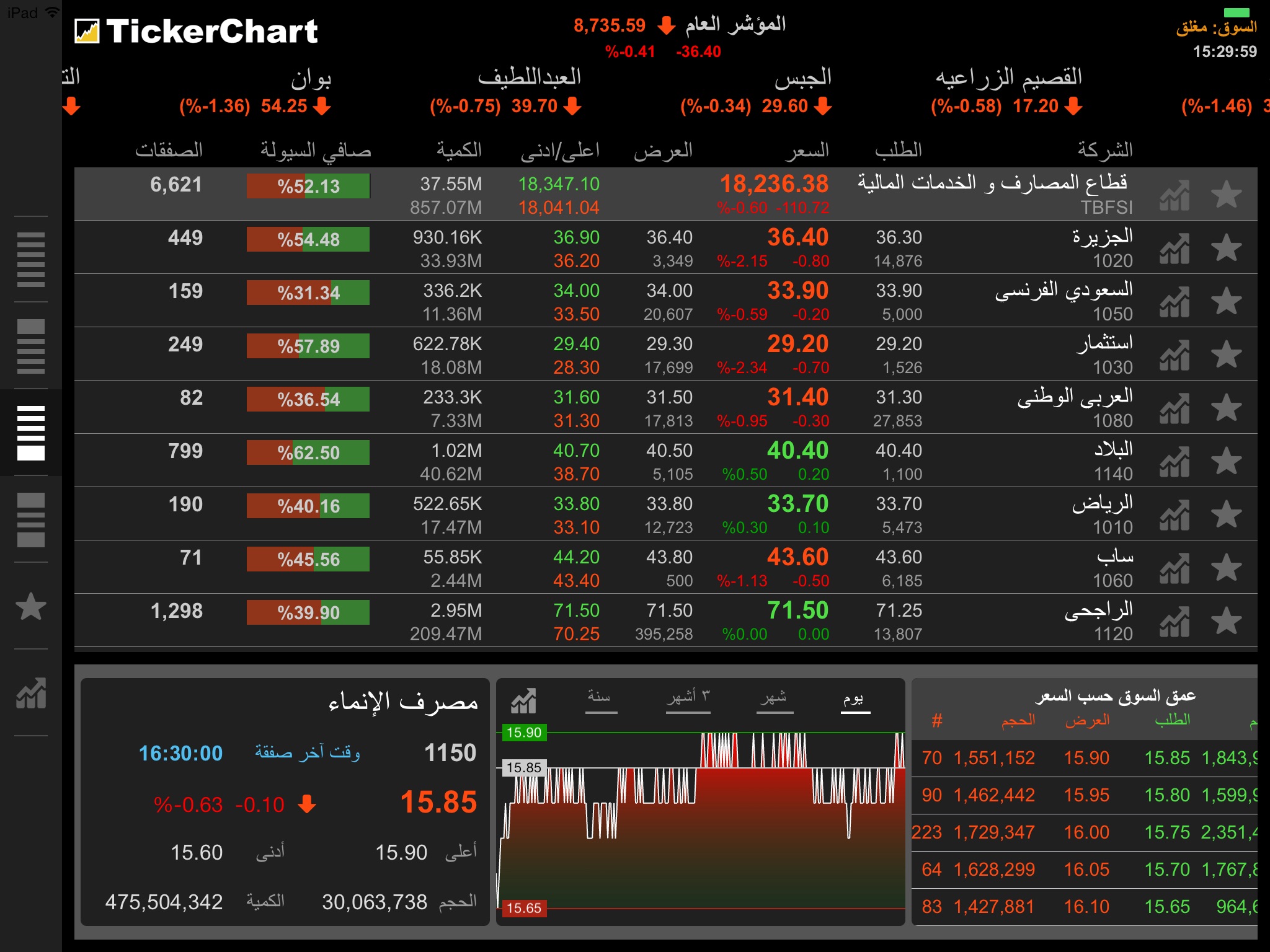
Task: Tap market depth row with ask 16.00
Action: pyautogui.click(x=1085, y=832)
